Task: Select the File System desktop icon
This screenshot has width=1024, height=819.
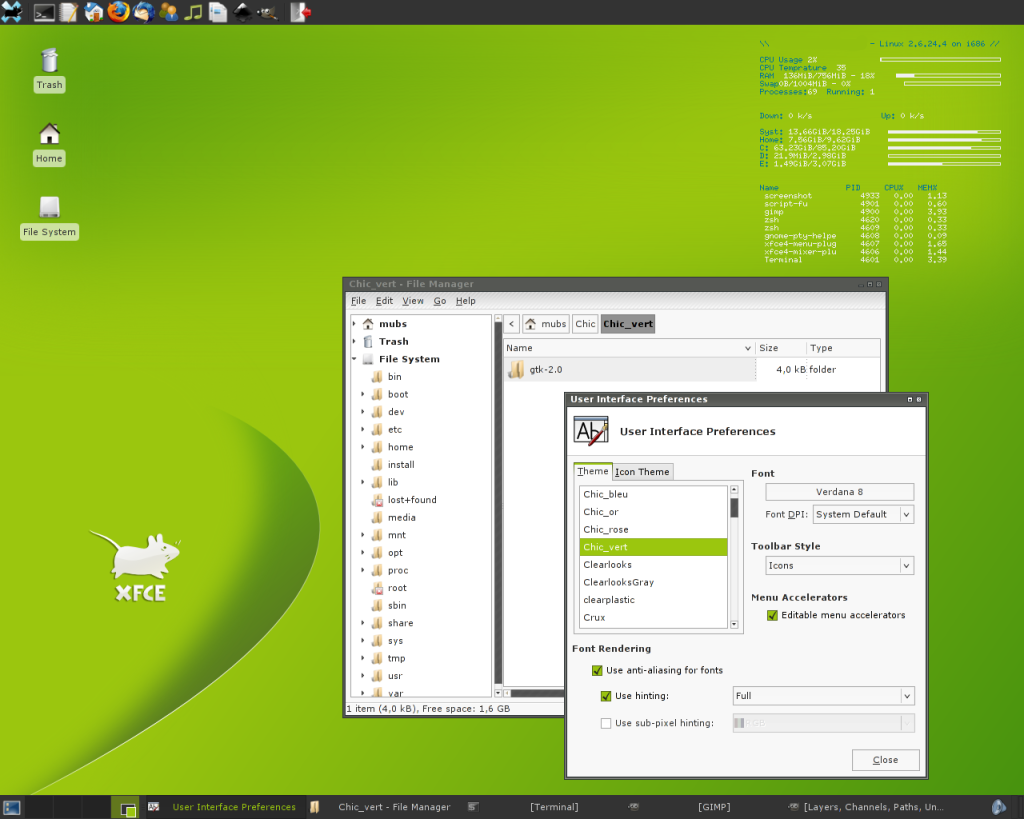Action: click(50, 207)
